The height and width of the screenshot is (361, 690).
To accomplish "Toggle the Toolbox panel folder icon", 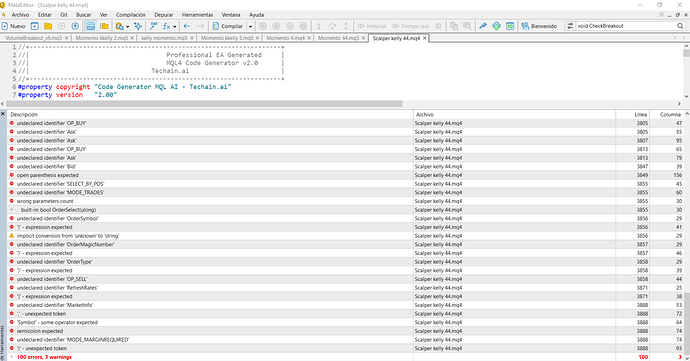I will (104, 26).
